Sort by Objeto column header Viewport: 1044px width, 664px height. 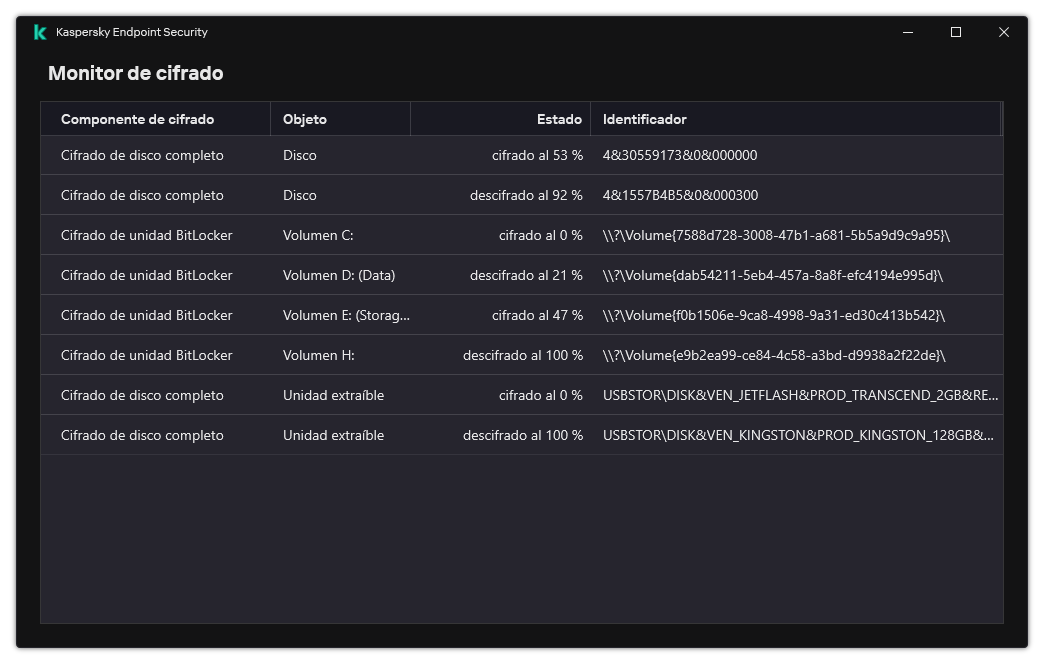(x=305, y=119)
